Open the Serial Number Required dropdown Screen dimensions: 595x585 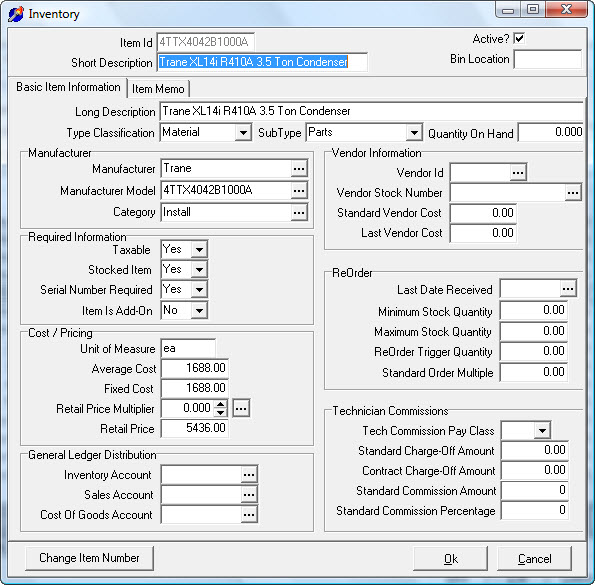[199, 290]
